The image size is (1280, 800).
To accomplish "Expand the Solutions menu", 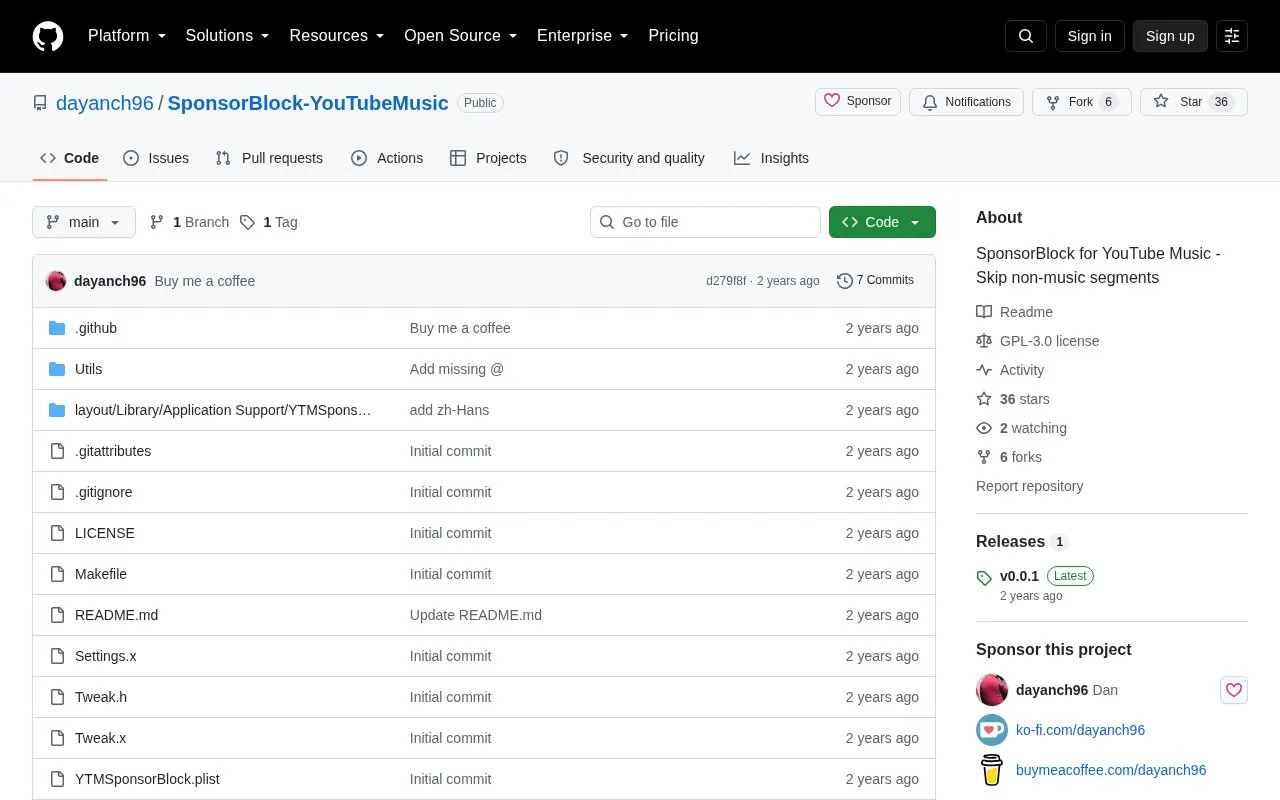I will pyautogui.click(x=228, y=36).
